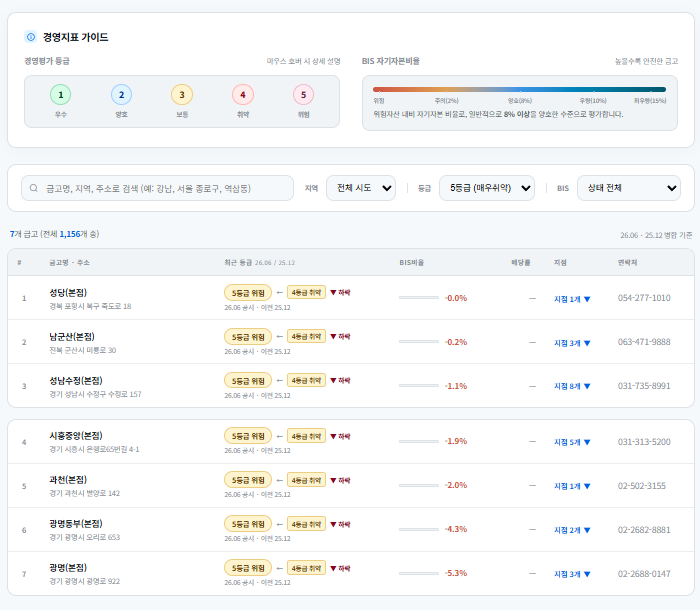Click phone number 063-471-9888
Viewport: 700px width, 610px height.
click(x=644, y=342)
